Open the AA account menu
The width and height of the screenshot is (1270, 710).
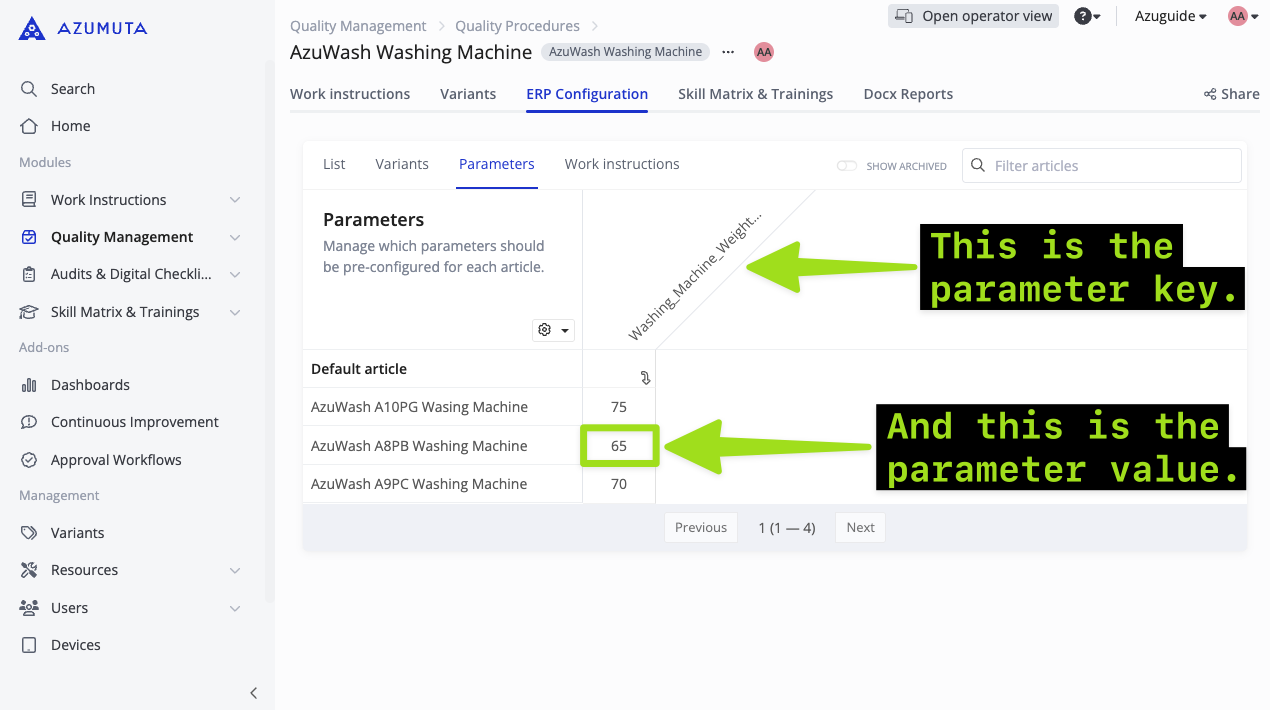point(1240,16)
